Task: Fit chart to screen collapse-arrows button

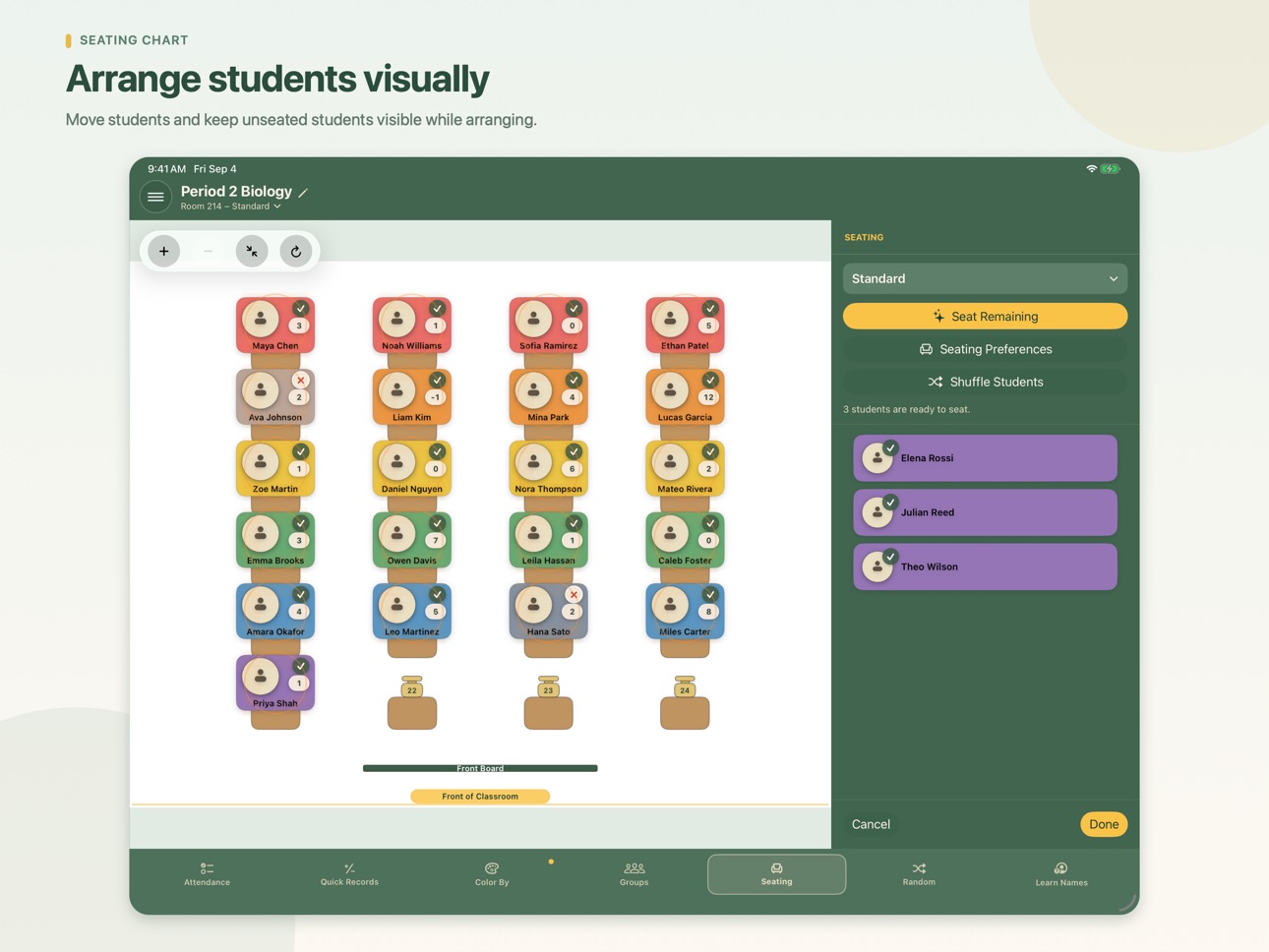Action: (x=252, y=252)
